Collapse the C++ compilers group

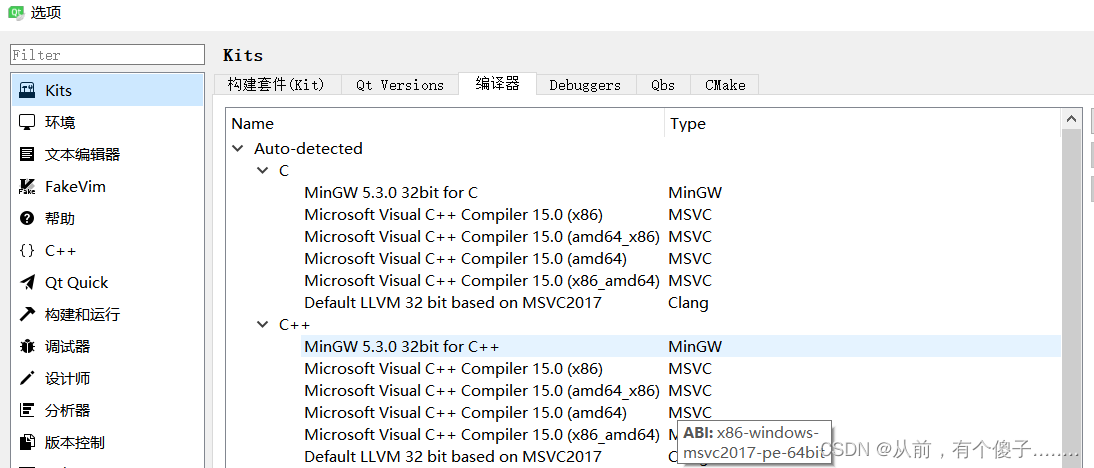(262, 324)
